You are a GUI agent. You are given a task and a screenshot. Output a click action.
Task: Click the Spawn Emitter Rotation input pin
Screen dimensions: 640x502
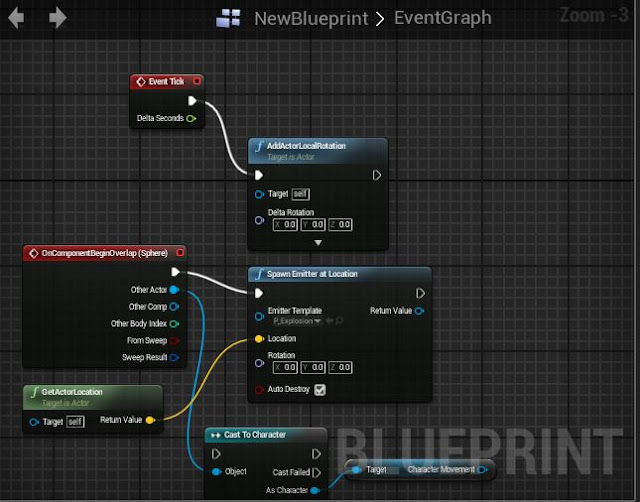[259, 363]
